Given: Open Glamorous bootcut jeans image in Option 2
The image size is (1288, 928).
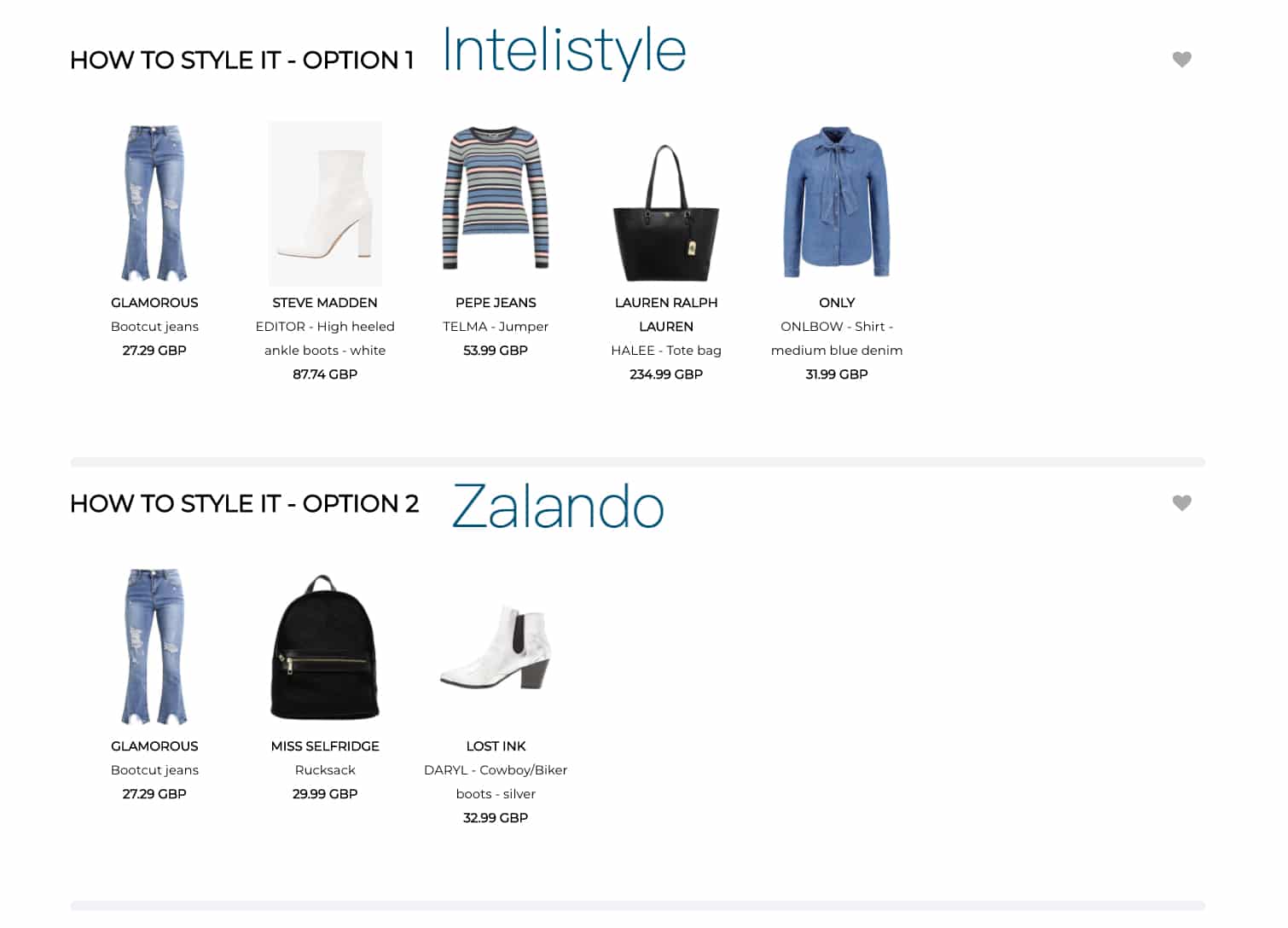Looking at the screenshot, I should point(154,647).
